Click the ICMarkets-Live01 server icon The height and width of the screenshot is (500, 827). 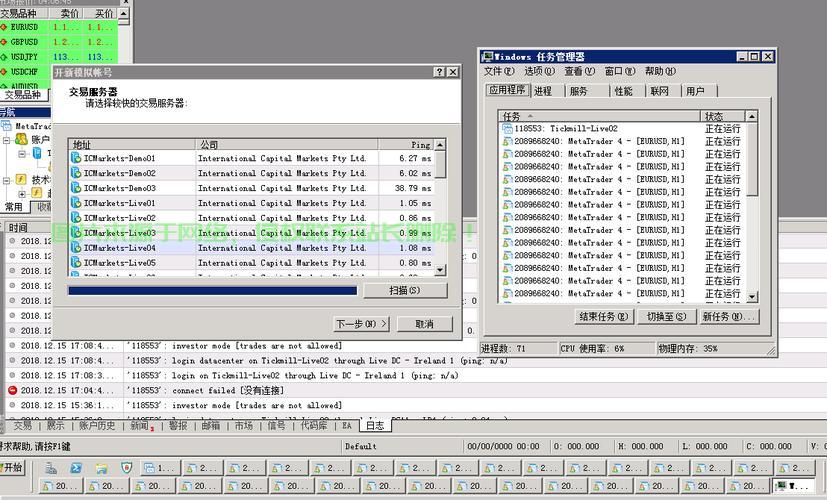point(76,203)
